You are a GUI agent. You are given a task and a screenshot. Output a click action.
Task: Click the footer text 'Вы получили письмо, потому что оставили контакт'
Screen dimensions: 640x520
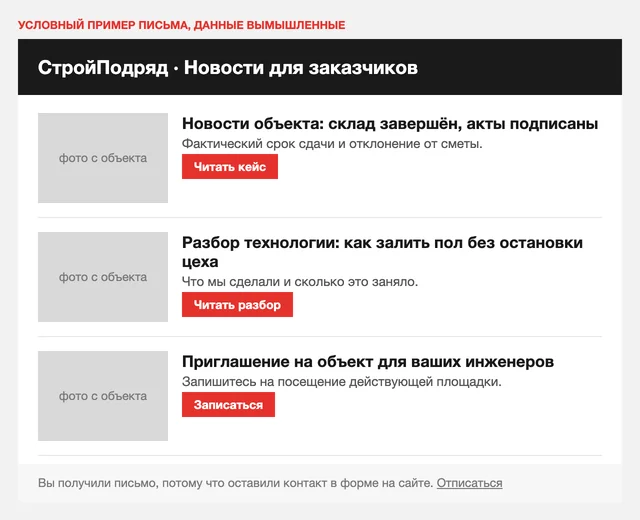click(182, 483)
